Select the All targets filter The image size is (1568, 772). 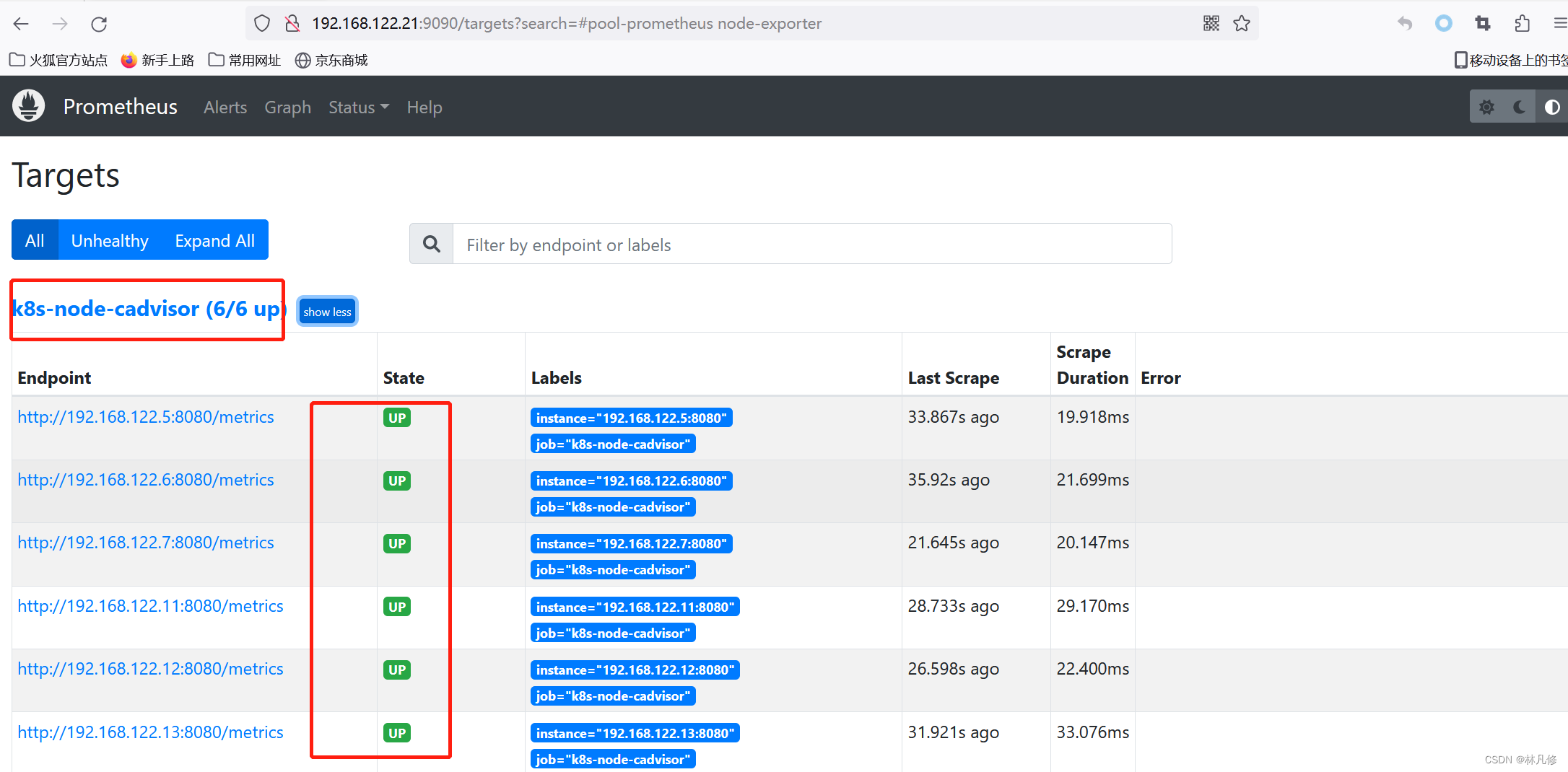(x=35, y=240)
